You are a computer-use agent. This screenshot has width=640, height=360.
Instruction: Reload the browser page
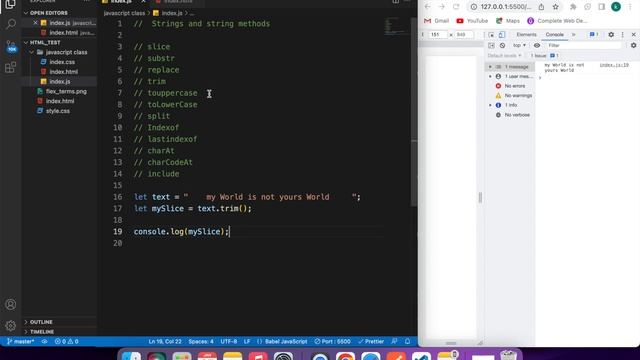coord(456,7)
